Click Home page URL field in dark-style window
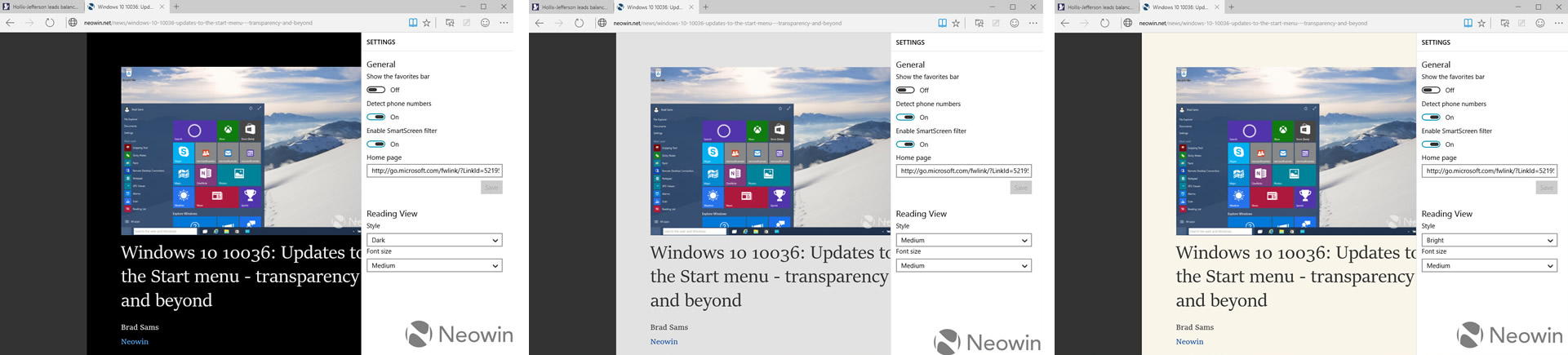 click(x=434, y=171)
